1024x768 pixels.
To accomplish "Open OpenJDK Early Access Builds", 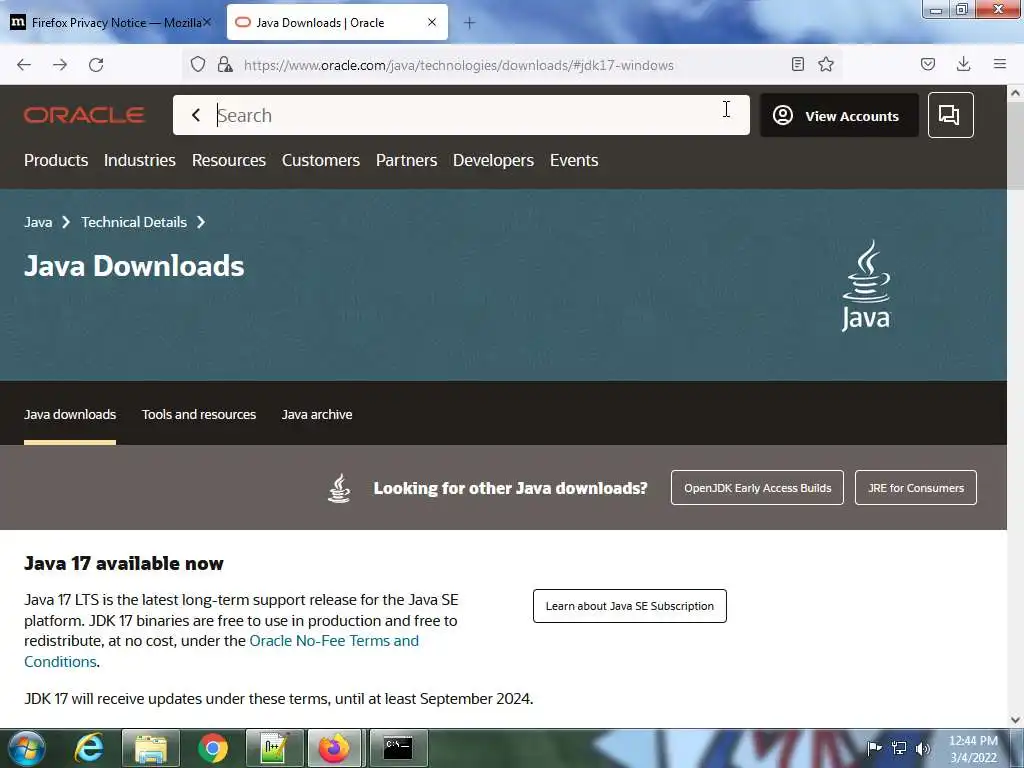I will point(758,488).
